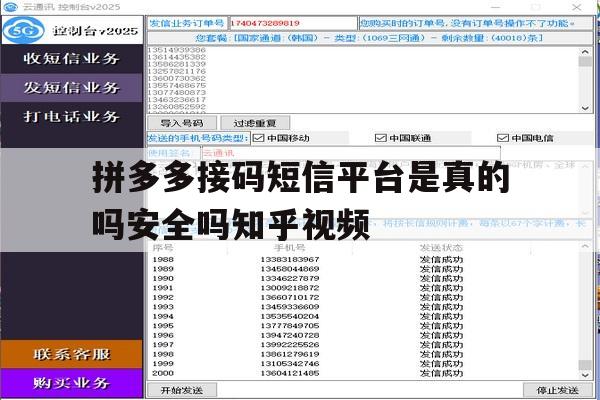
Task: Toggle 中国联通 checkbox
Action: pos(380,138)
